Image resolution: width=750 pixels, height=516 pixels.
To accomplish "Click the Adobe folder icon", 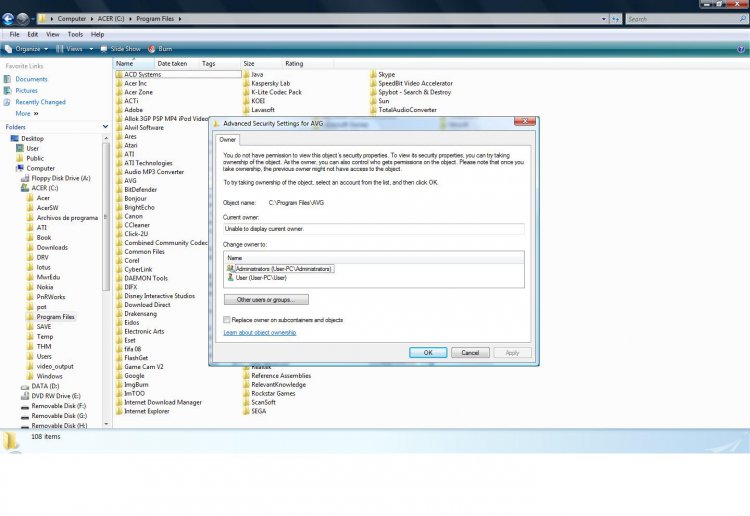I will [x=119, y=110].
